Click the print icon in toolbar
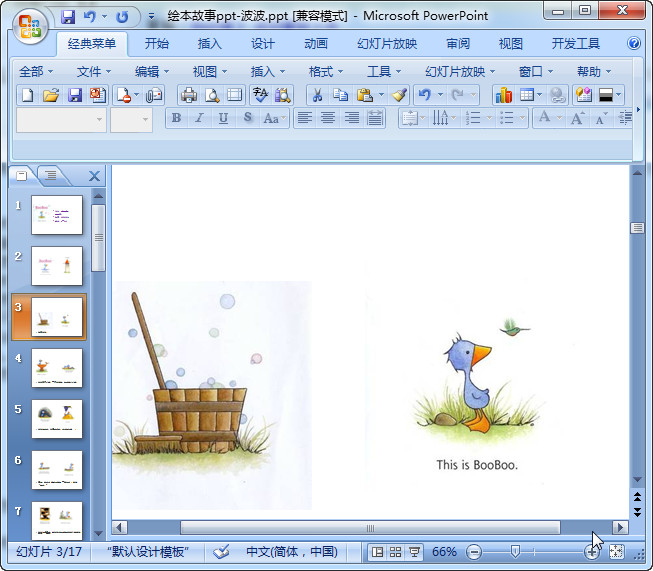653x571 pixels. [189, 95]
